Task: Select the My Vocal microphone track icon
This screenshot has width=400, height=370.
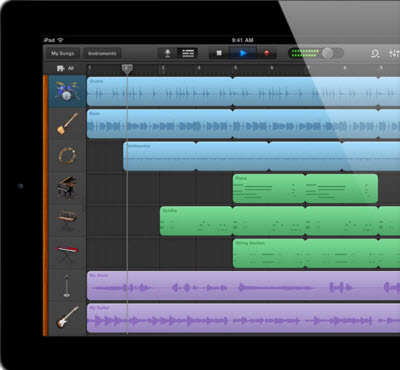Action: [x=67, y=285]
